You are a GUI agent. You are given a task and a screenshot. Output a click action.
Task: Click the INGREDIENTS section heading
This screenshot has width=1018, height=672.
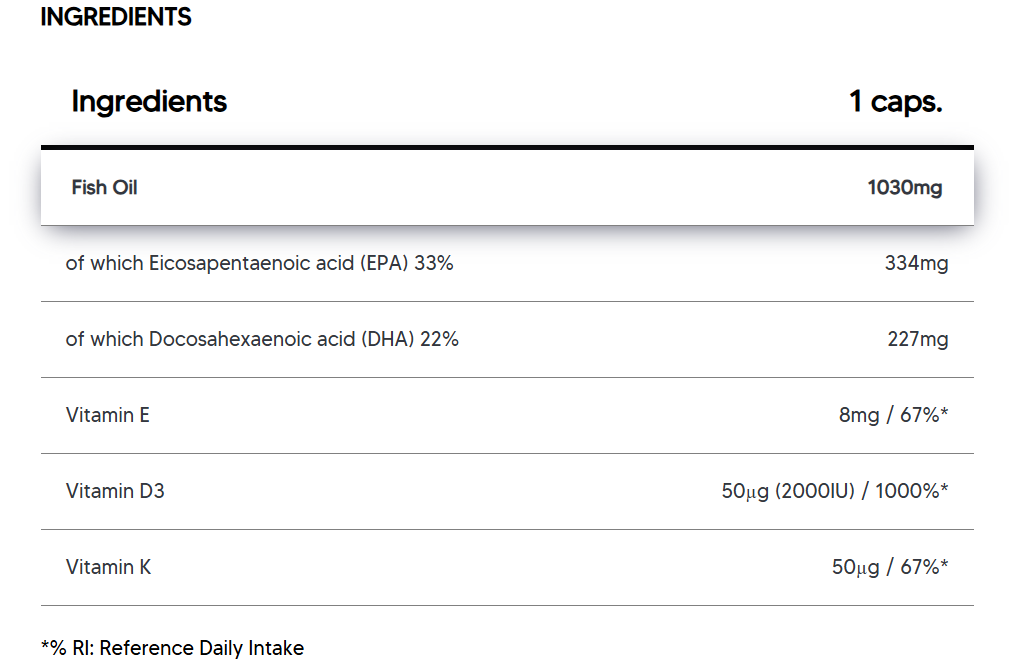coord(116,17)
